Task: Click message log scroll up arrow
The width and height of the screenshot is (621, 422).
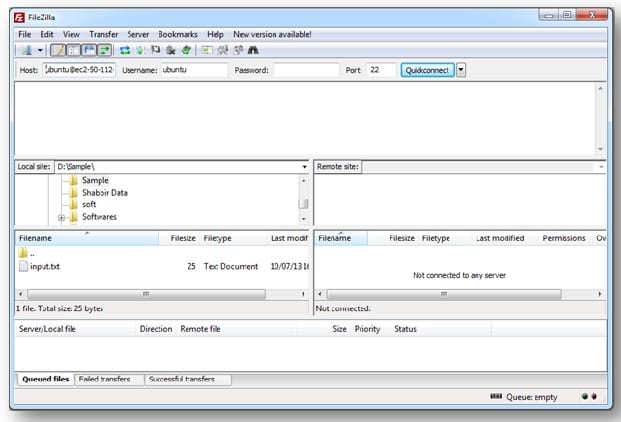Action: coord(600,88)
